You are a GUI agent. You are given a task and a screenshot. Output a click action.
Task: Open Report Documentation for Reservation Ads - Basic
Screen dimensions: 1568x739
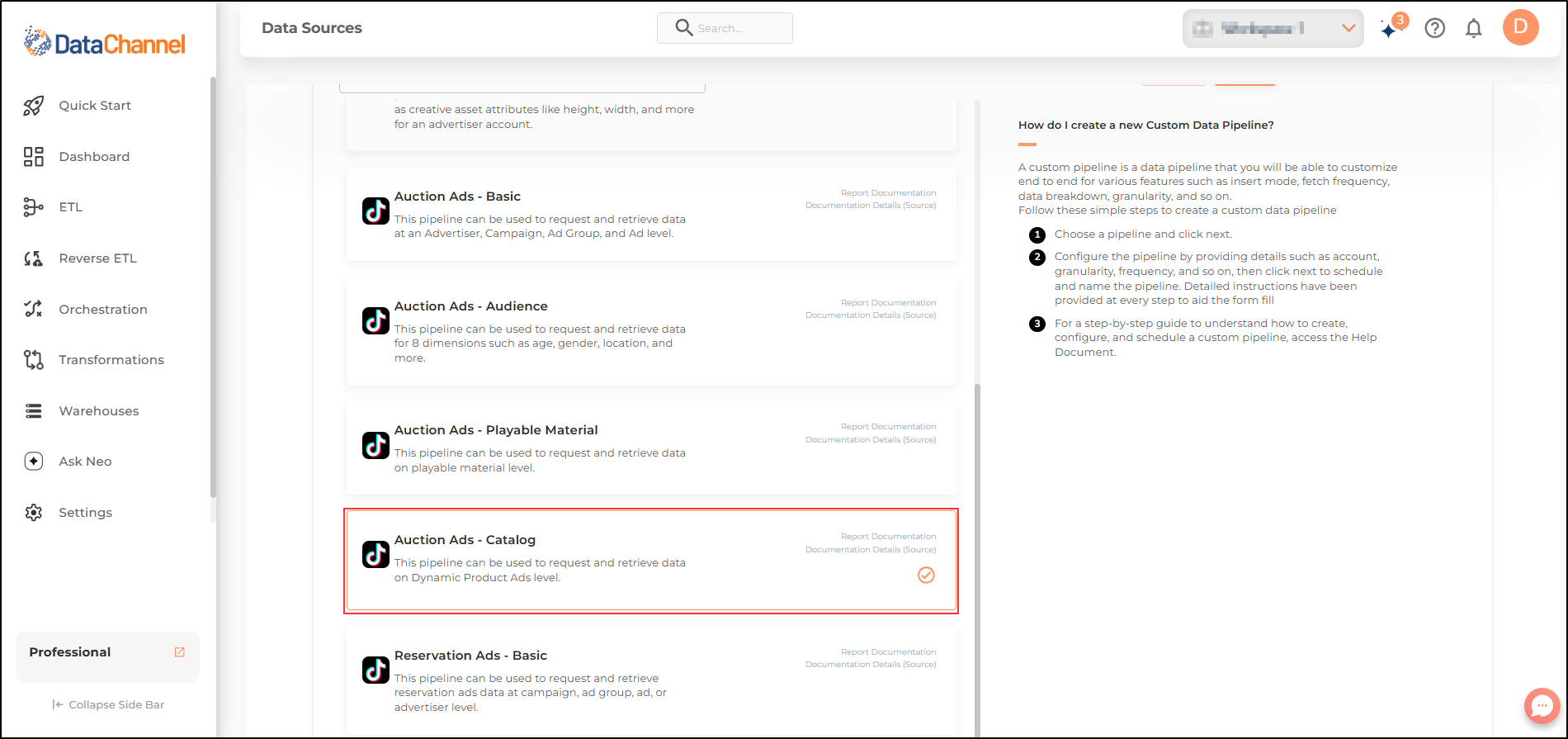[888, 652]
